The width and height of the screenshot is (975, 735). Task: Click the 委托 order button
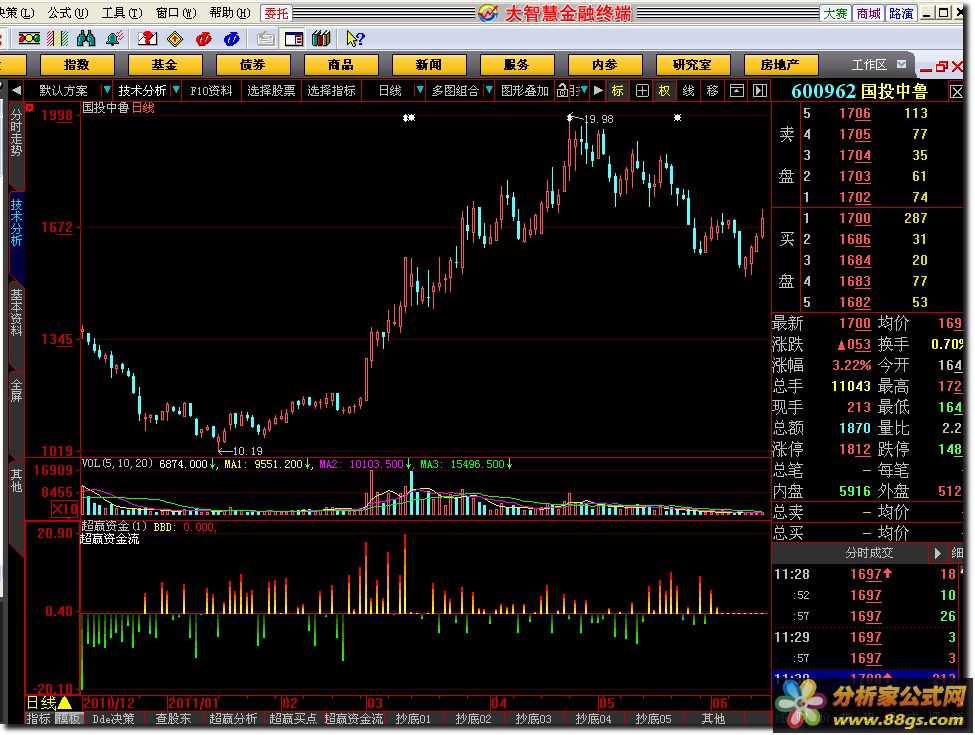point(277,13)
